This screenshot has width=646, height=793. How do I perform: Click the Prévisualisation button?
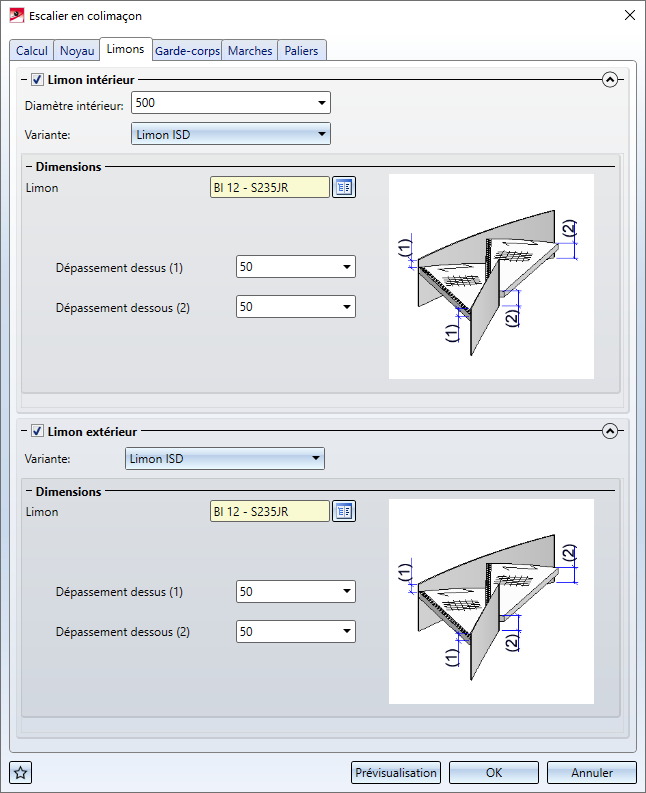pos(396,772)
